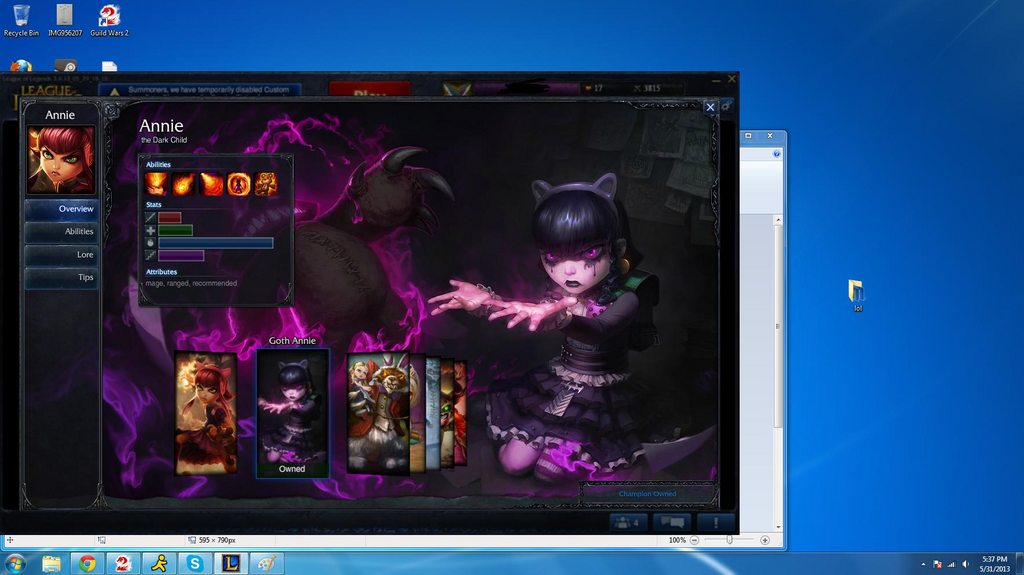Click the ability power stat icon beside blue bar
The width and height of the screenshot is (1024, 575).
click(151, 242)
